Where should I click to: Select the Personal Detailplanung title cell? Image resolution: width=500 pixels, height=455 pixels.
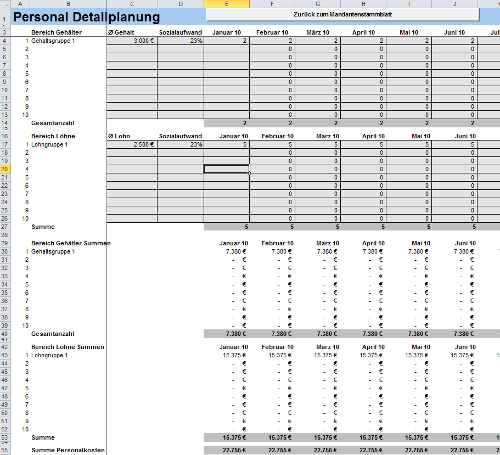(87, 17)
